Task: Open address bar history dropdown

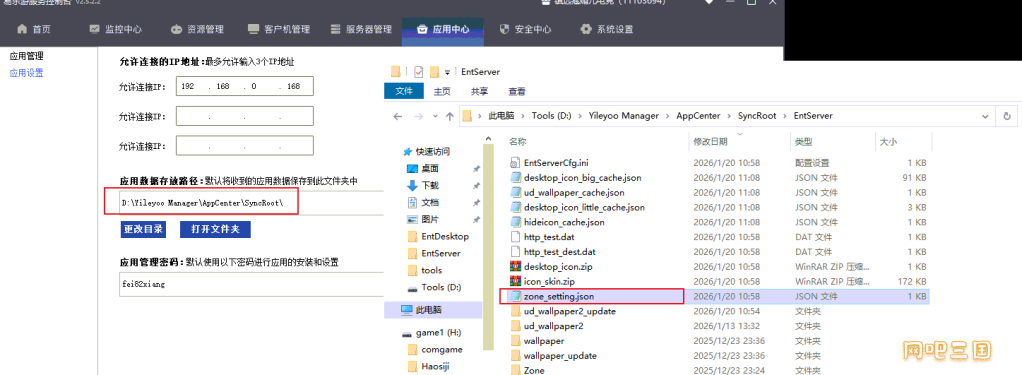Action: 984,116
